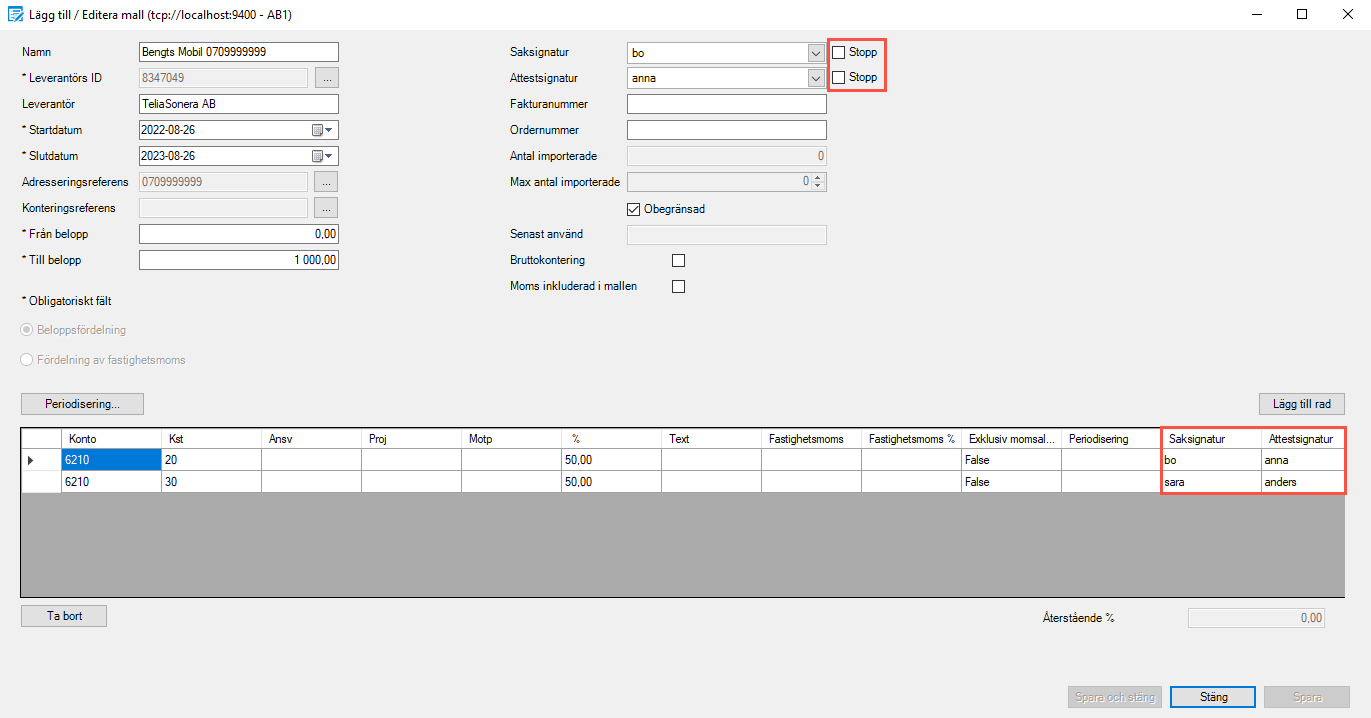
Task: Open the Attestsignatur dropdown showing 'anna'
Action: coord(814,77)
